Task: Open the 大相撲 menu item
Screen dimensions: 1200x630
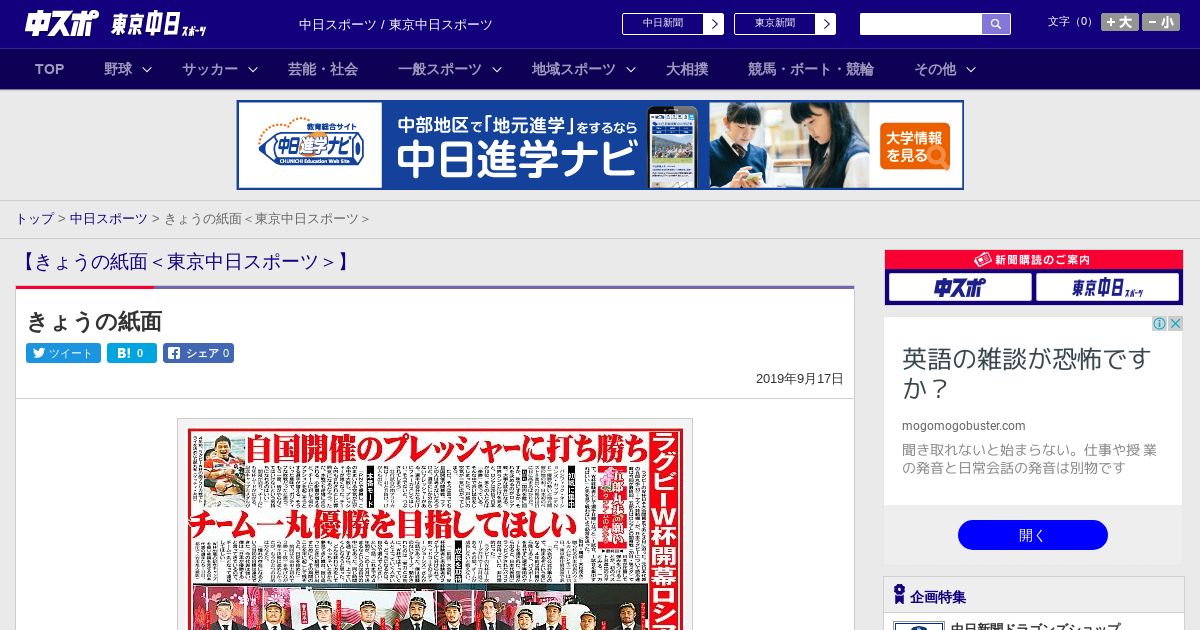Action: click(687, 69)
